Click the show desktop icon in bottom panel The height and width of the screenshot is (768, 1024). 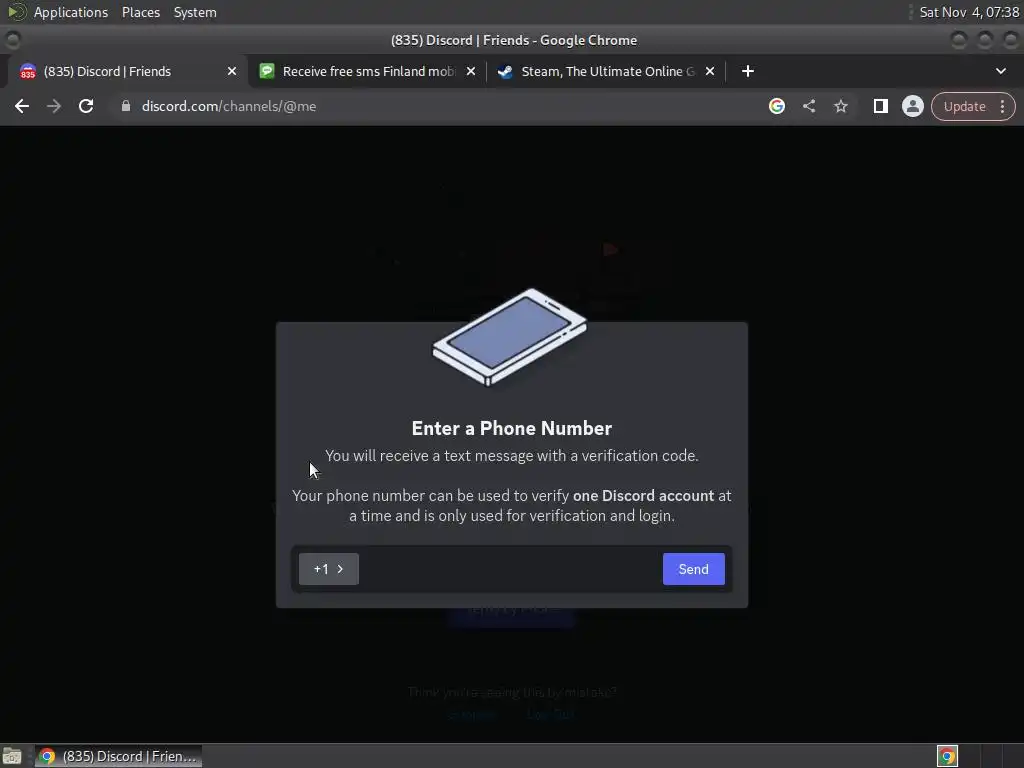tap(12, 756)
